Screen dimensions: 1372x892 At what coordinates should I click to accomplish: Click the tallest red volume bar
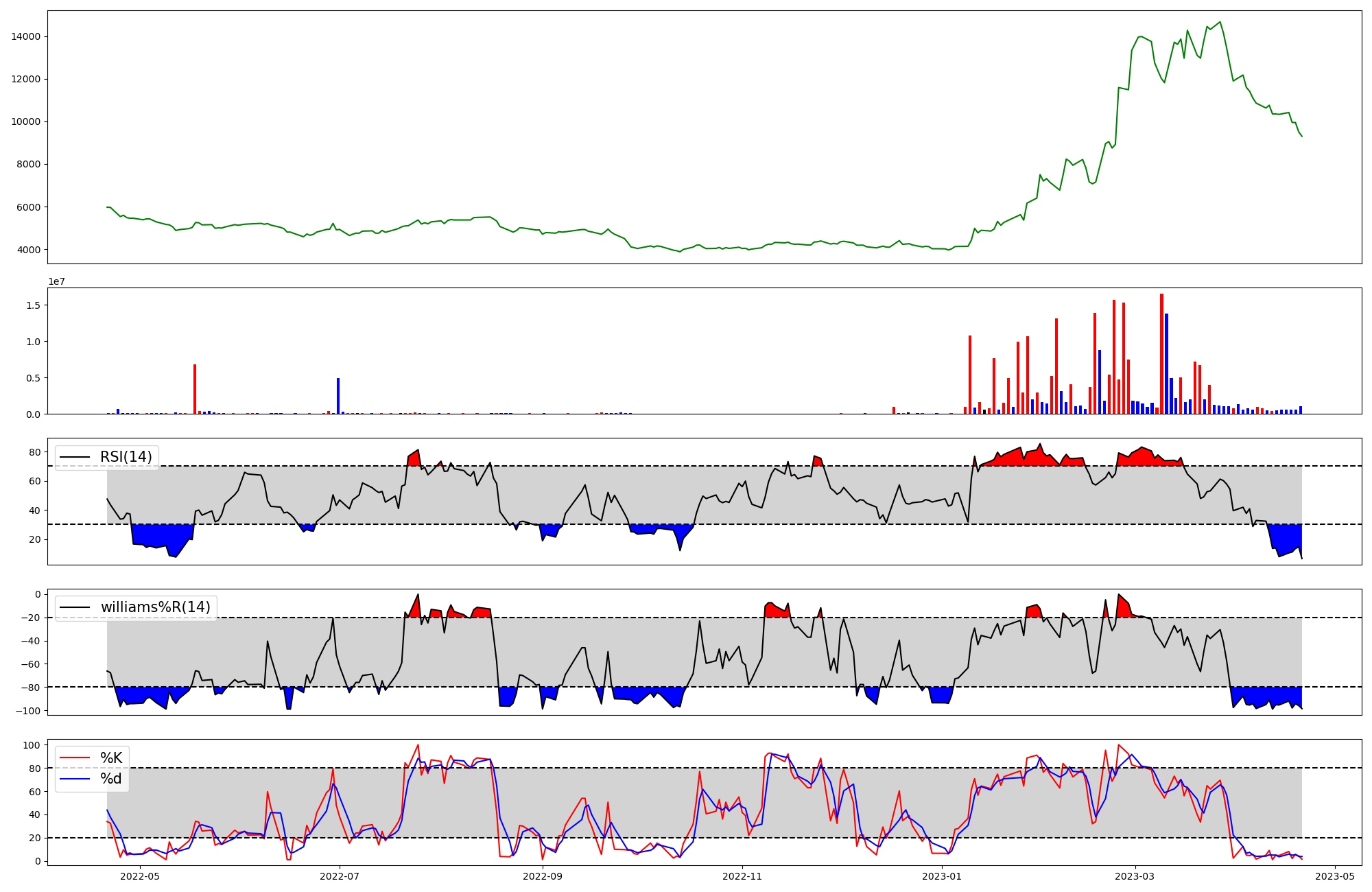[x=1161, y=353]
